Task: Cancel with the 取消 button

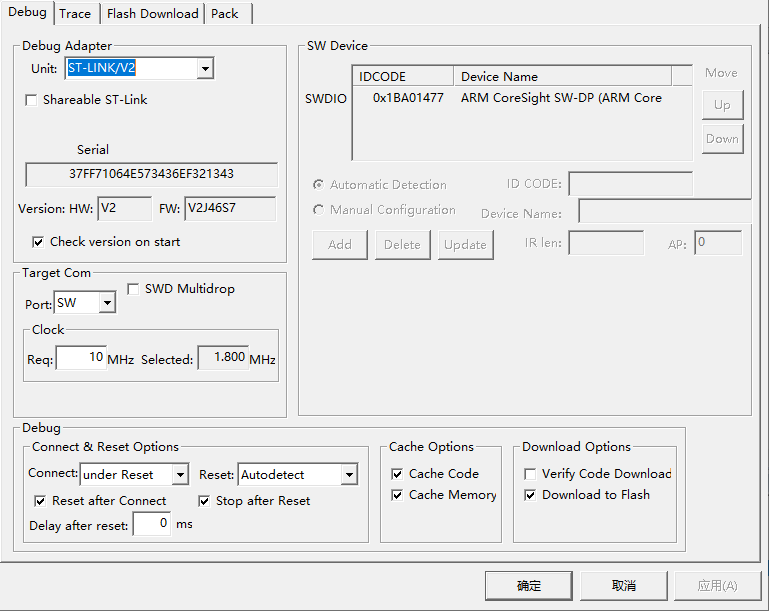Action: coord(624,586)
